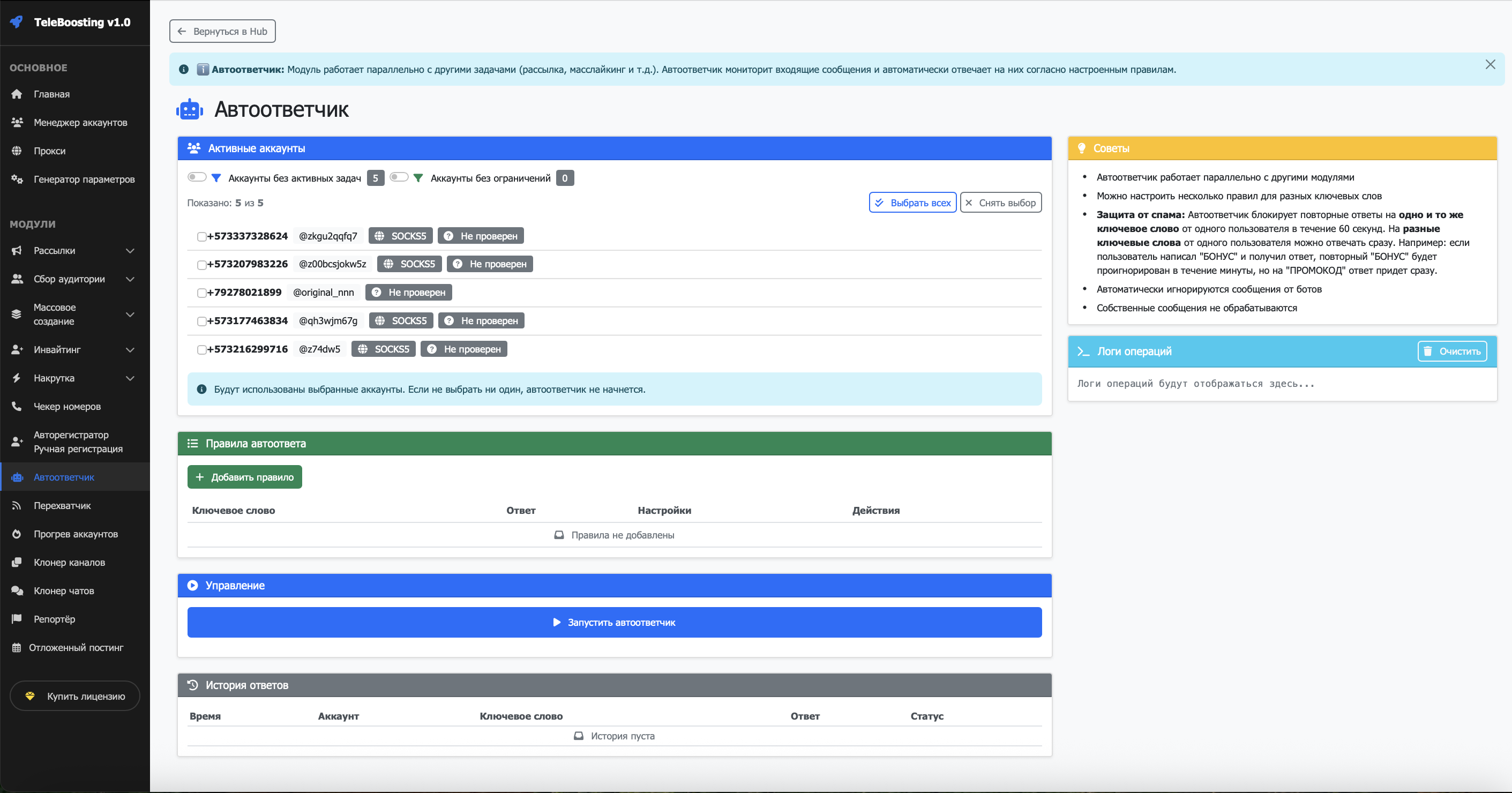The width and height of the screenshot is (1512, 793).
Task: Click the Клонер чатов chat bubbles icon
Action: 17,590
